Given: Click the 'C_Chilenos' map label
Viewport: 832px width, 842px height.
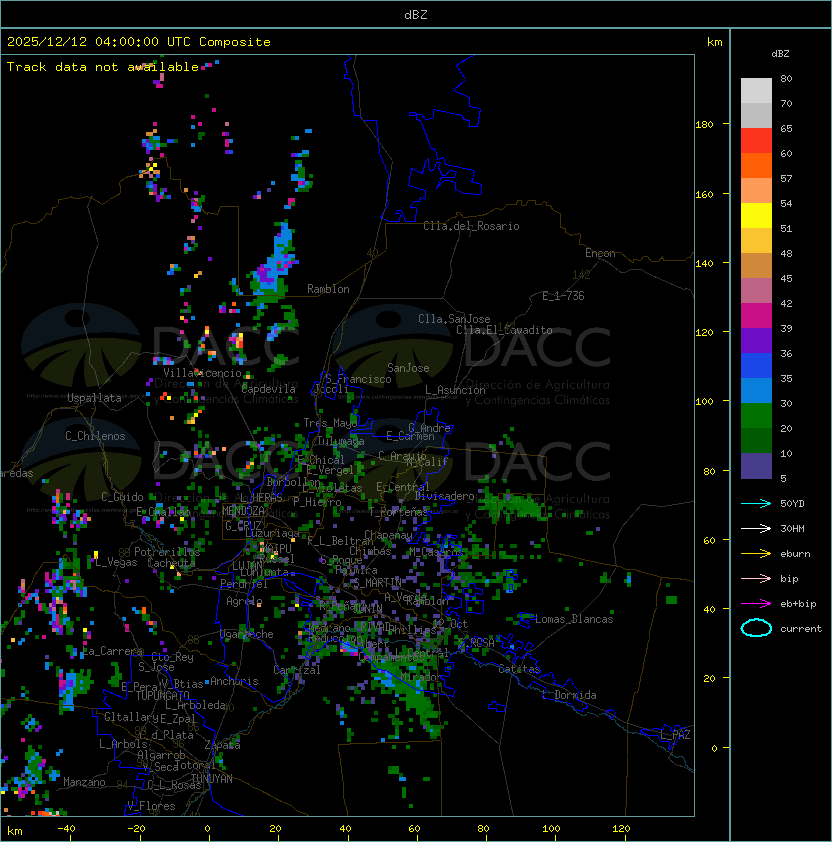Looking at the screenshot, I should [95, 436].
